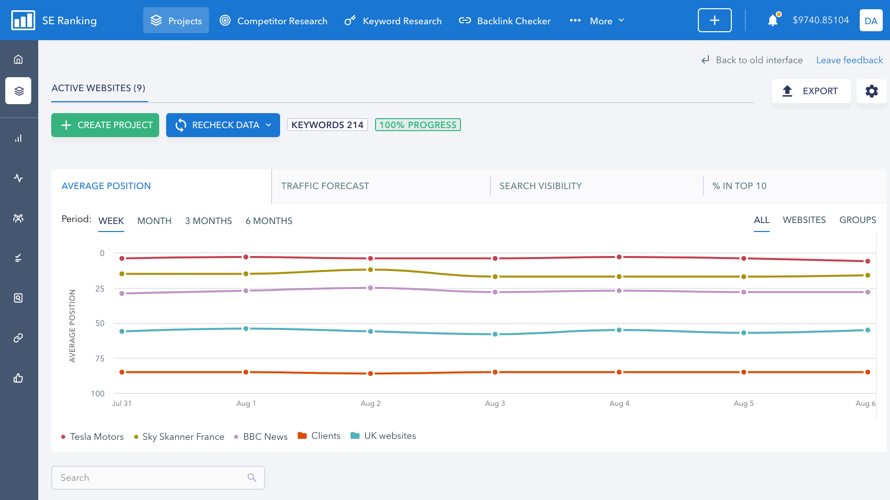Viewport: 890px width, 500px height.
Task: Open the notifications bell
Action: click(772, 20)
